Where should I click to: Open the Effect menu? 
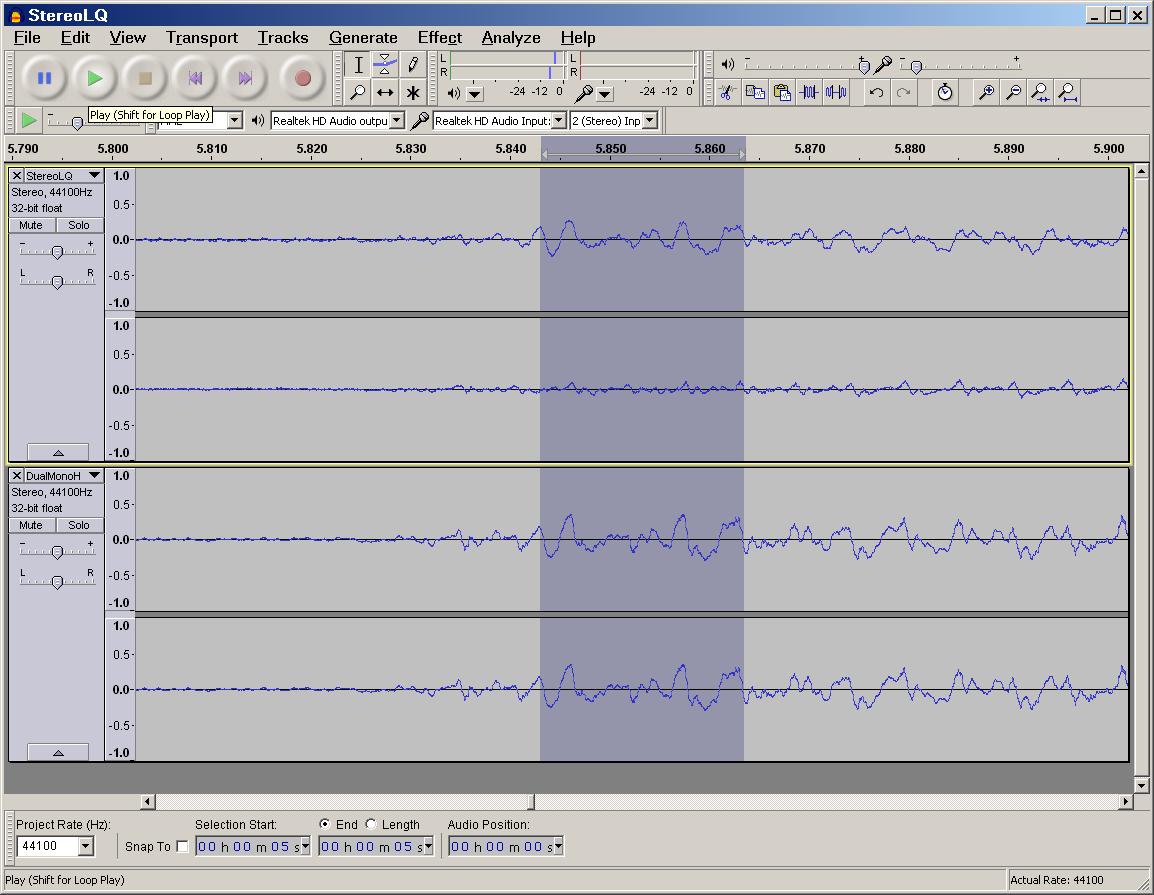pos(439,37)
